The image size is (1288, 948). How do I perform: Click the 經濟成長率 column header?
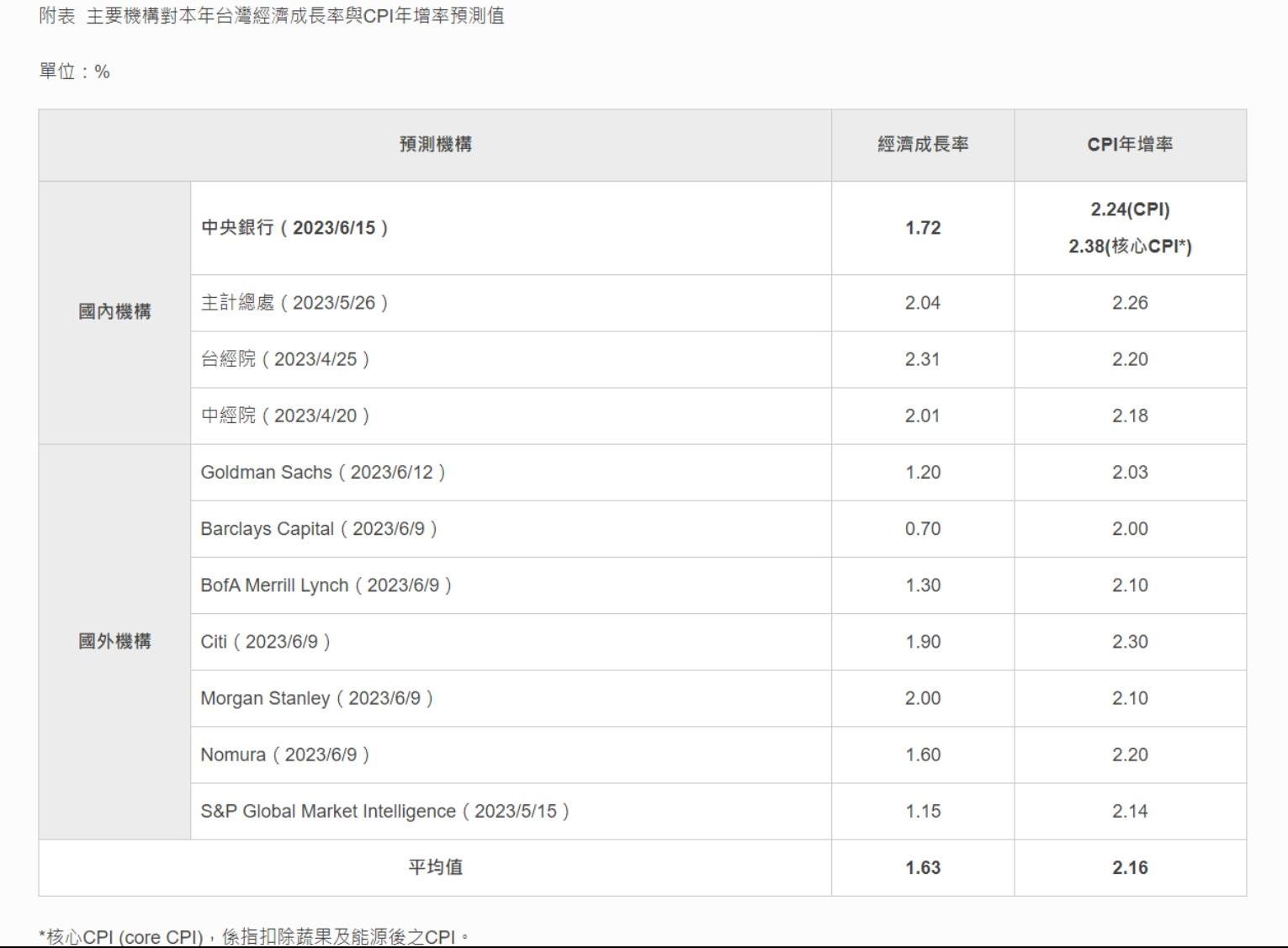pyautogui.click(x=922, y=145)
